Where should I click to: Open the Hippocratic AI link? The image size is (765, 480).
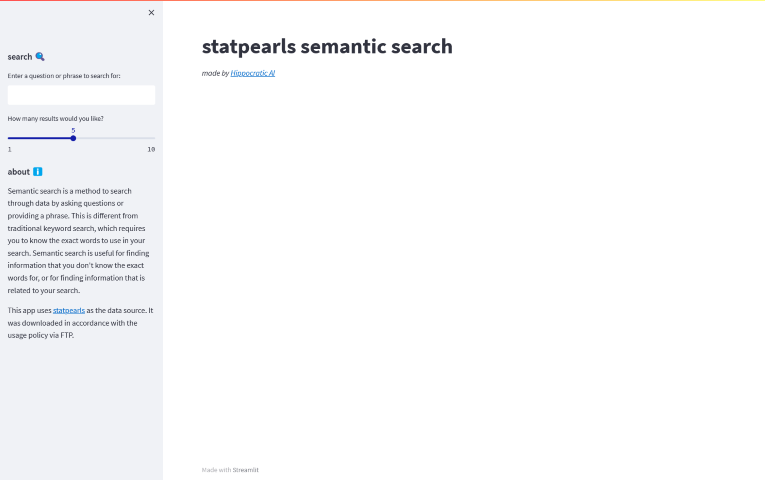pos(252,73)
